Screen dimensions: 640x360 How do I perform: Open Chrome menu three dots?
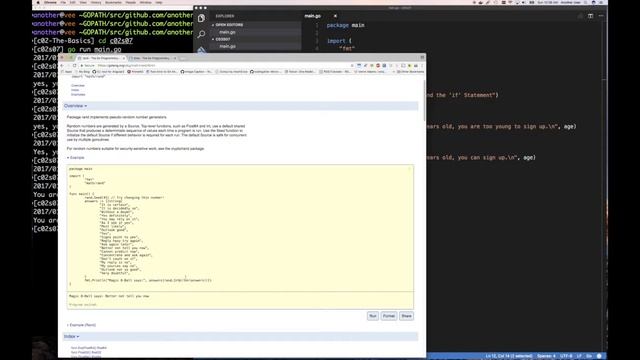pos(422,65)
